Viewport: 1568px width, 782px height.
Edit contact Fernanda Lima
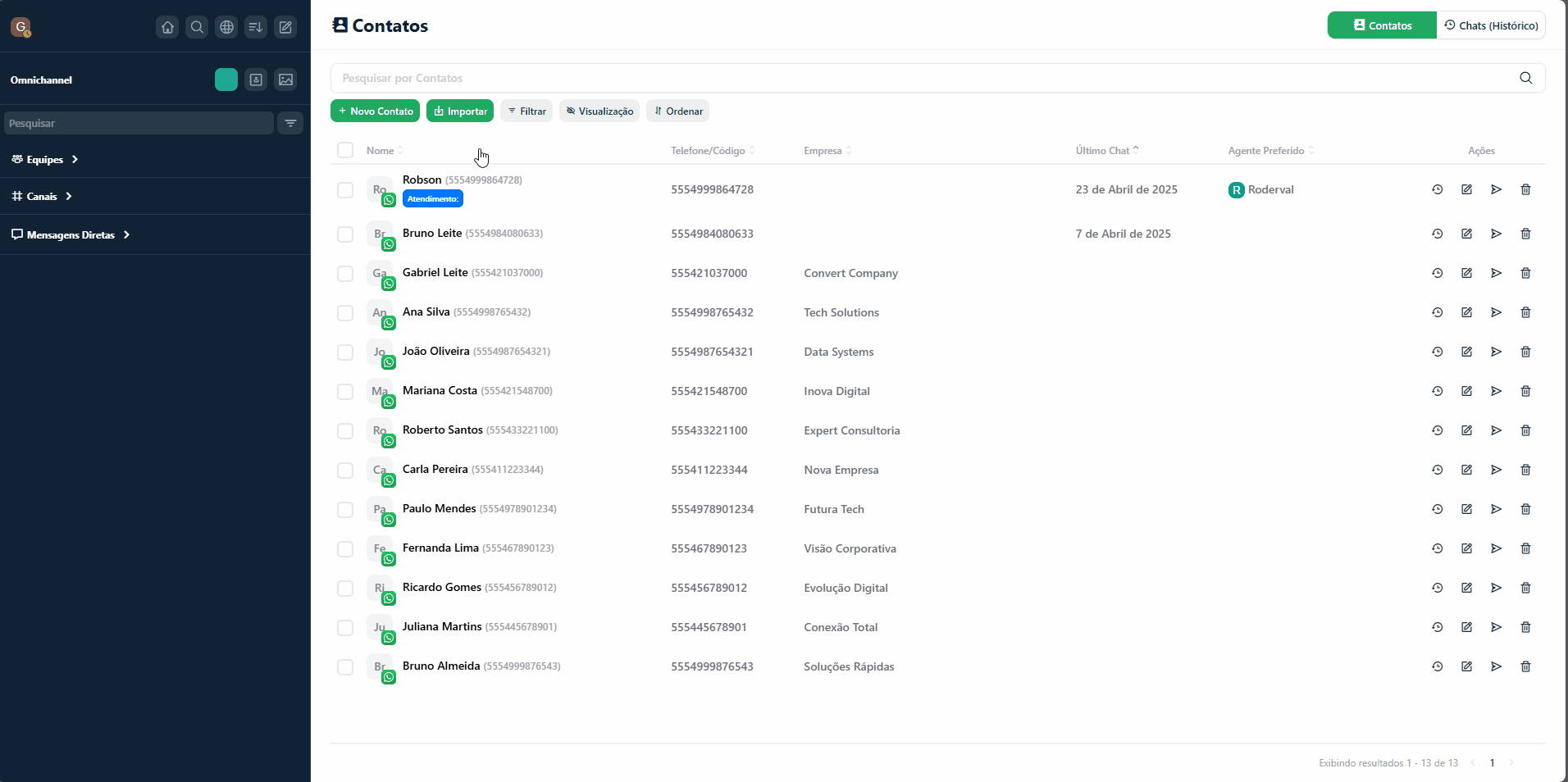click(1466, 548)
